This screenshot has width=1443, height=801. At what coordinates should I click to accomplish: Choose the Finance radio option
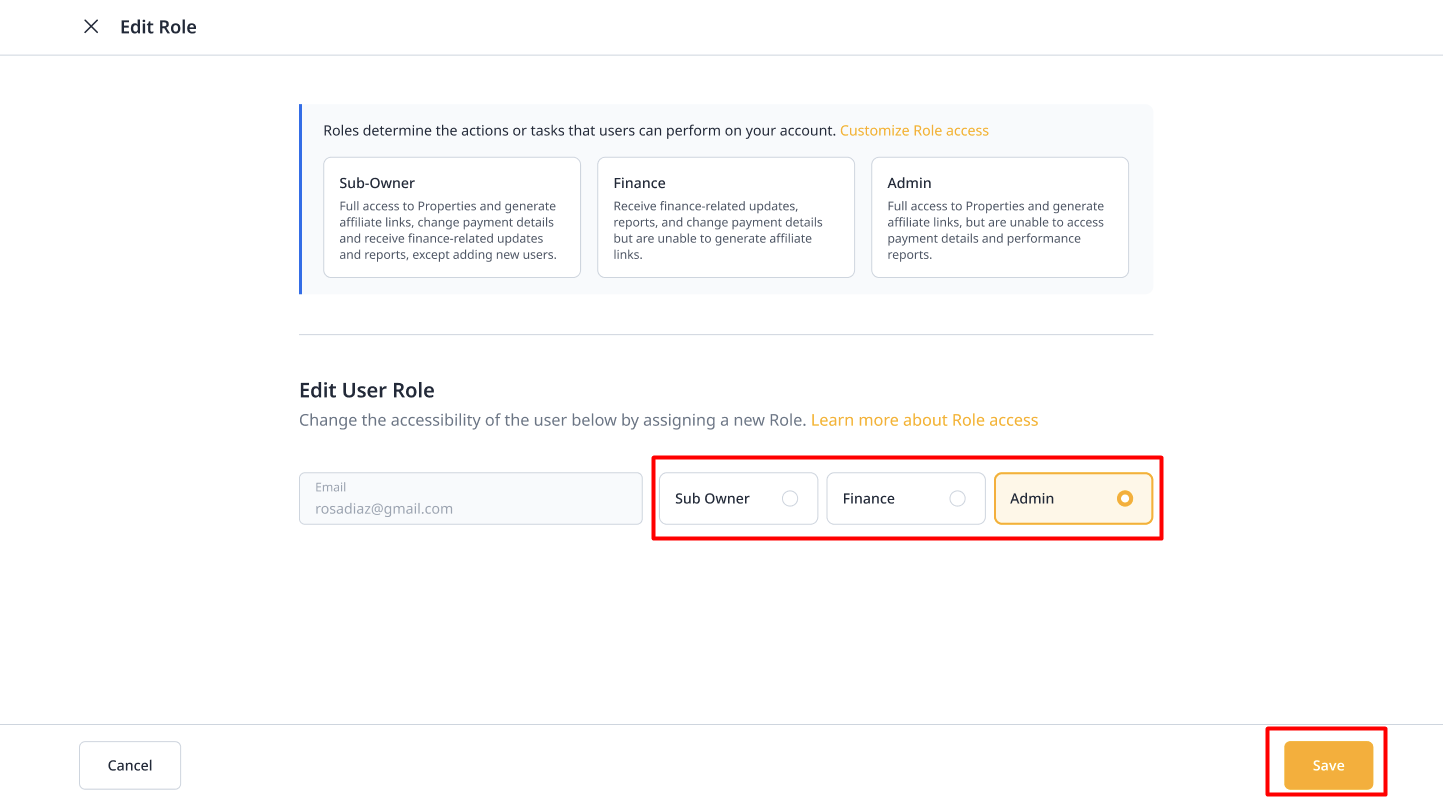(957, 499)
